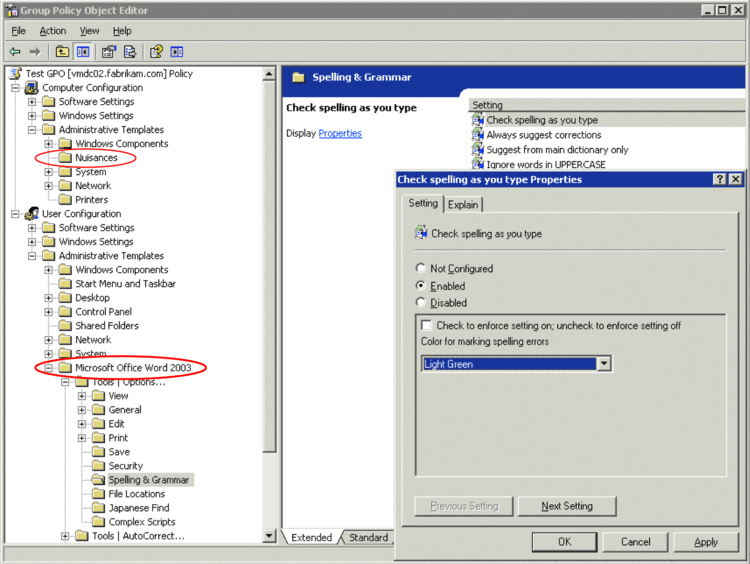Click the Save folder icon in tree
The width and height of the screenshot is (750, 564).
point(99,452)
